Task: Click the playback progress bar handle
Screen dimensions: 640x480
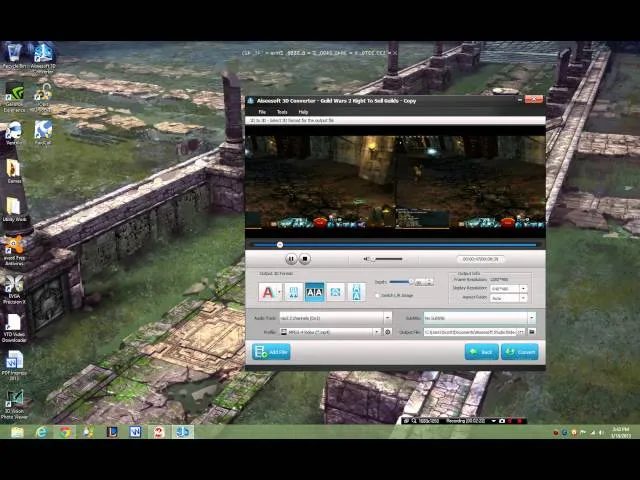Action: [x=280, y=245]
